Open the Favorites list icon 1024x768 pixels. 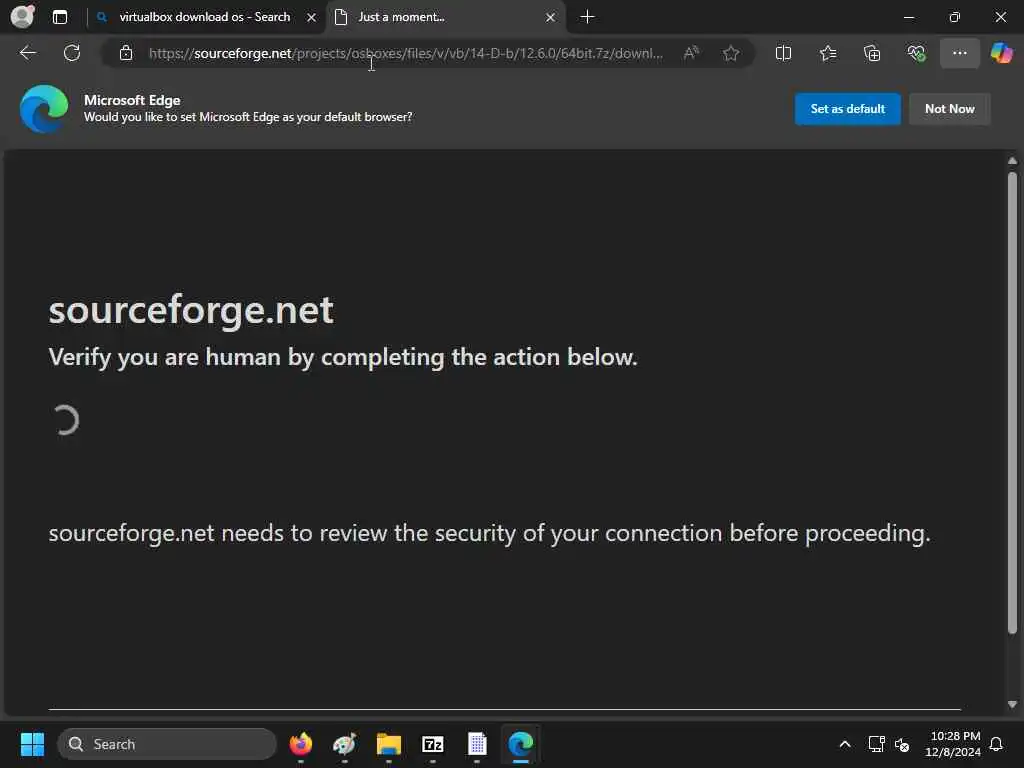827,53
